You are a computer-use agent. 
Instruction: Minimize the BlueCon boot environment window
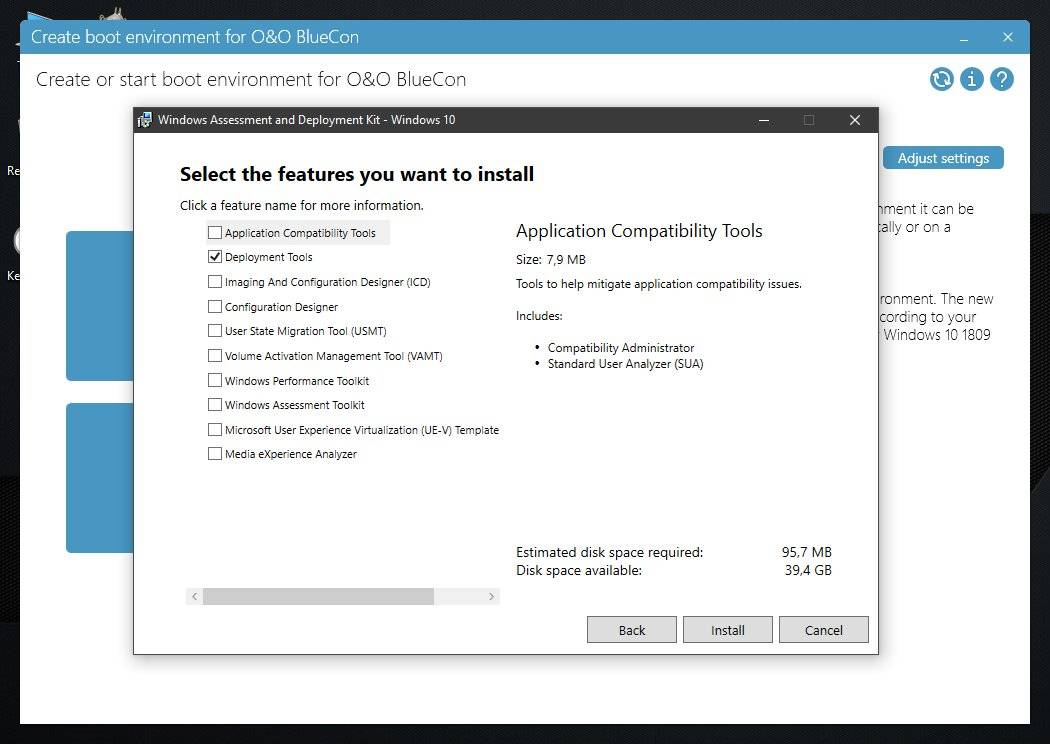(x=964, y=38)
